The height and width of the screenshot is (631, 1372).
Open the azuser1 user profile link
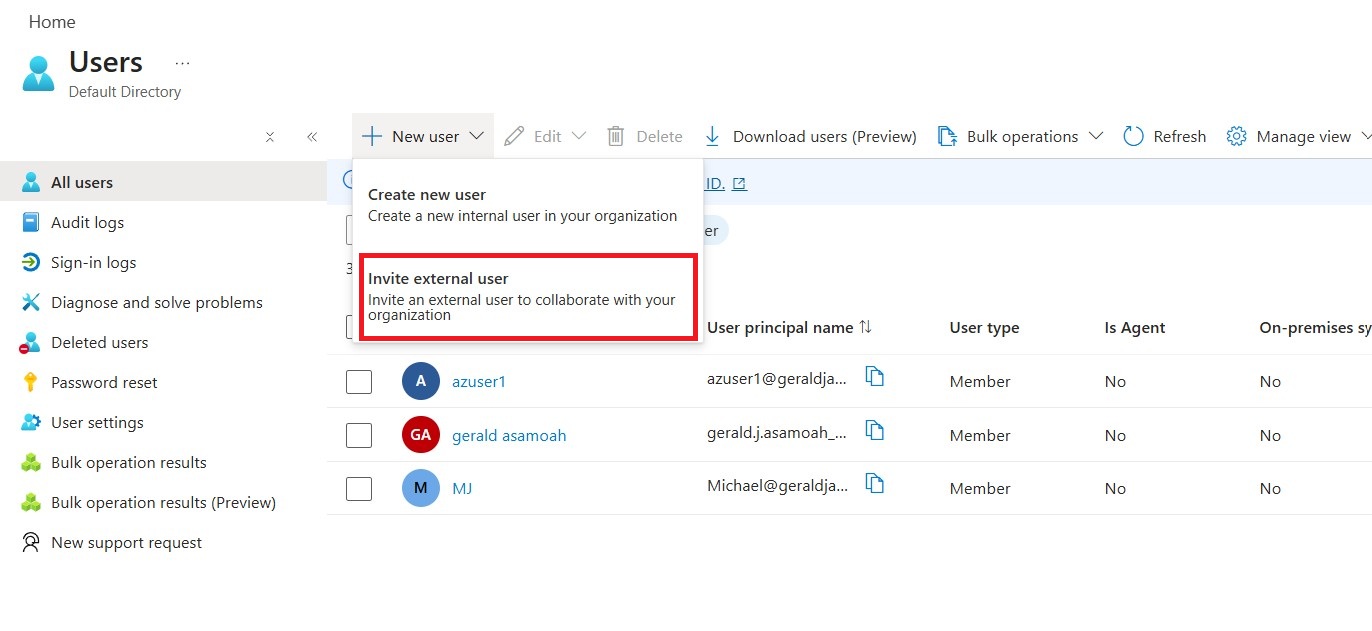click(479, 382)
